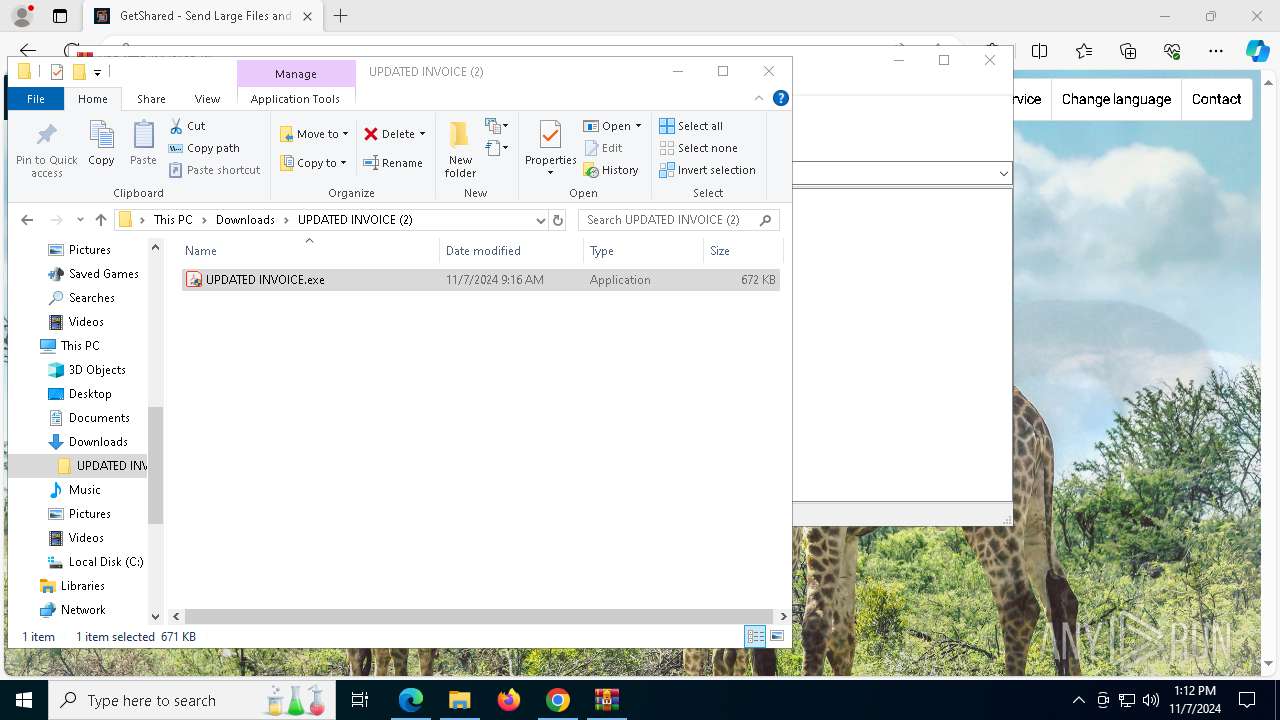
Task: Open Copy to dropdown
Action: pyautogui.click(x=313, y=163)
